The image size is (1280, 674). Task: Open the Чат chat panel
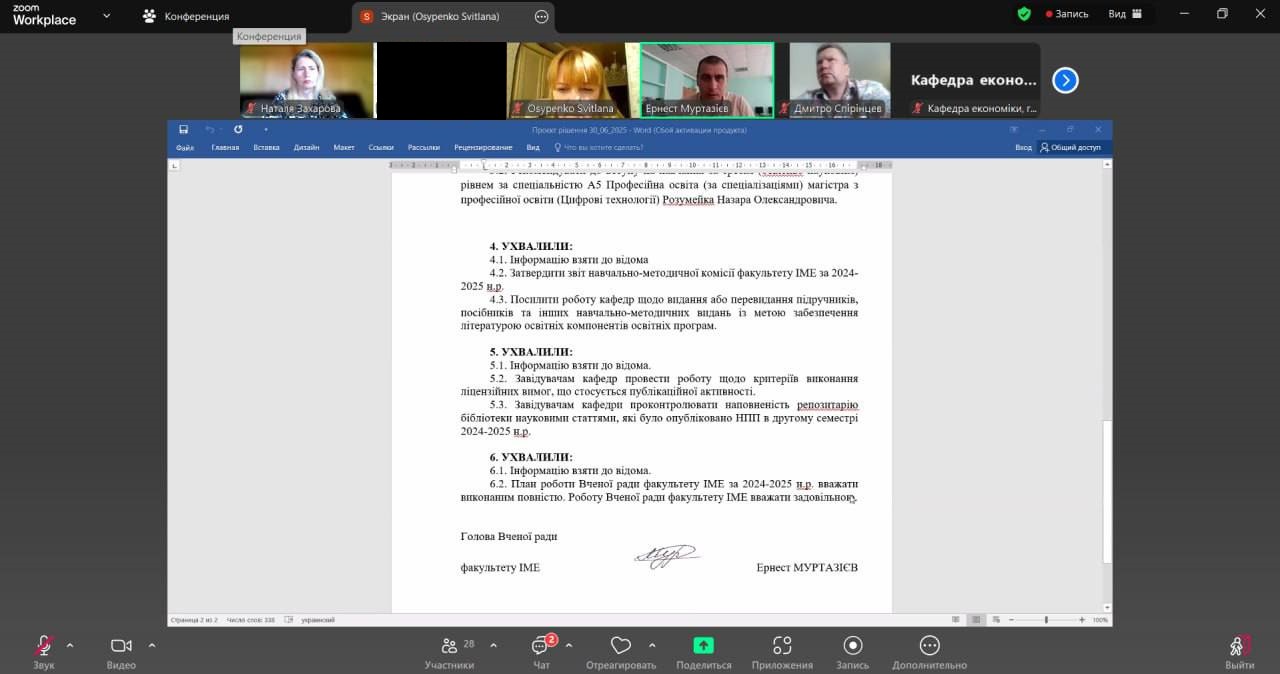541,646
